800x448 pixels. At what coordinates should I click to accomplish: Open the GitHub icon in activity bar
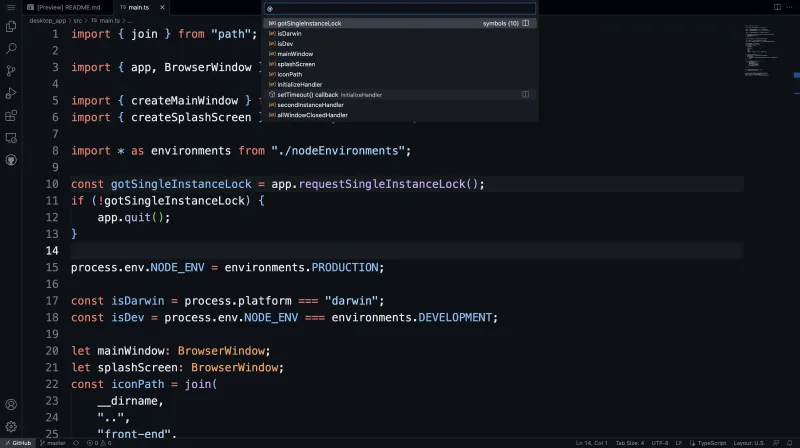(11, 160)
